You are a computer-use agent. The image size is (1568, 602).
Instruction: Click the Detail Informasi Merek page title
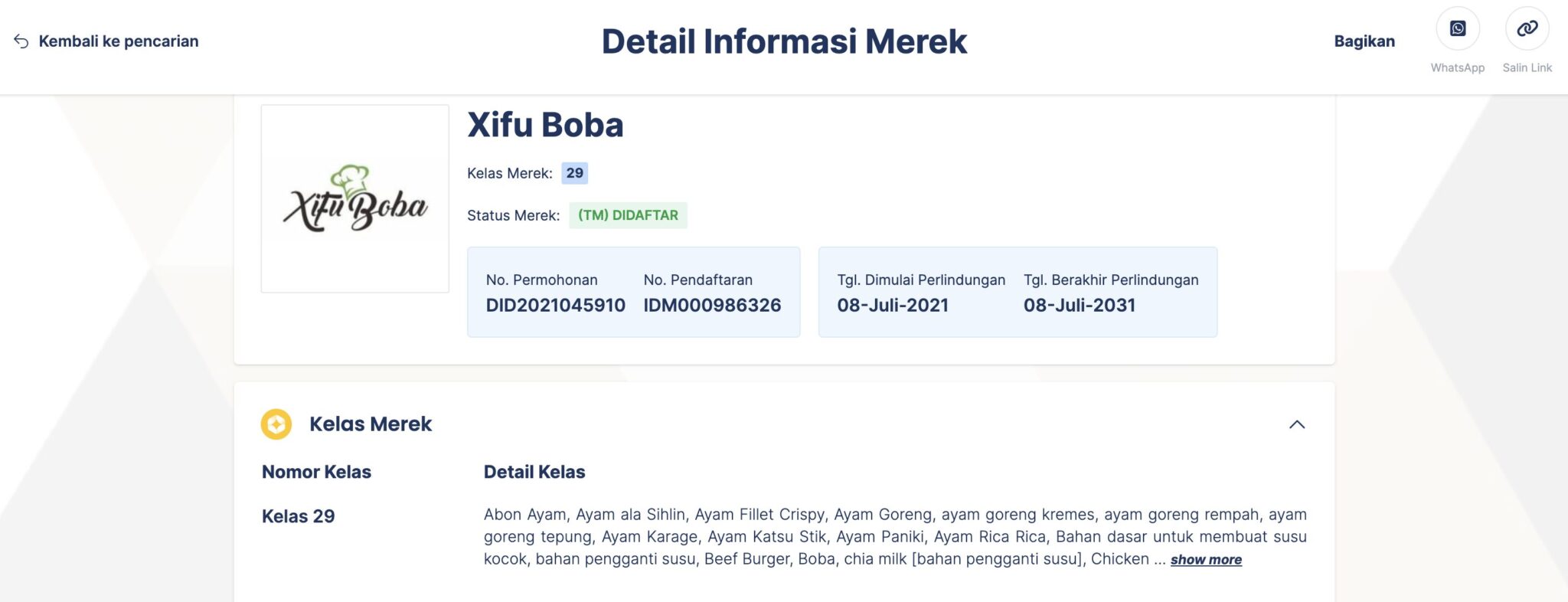[x=784, y=41]
